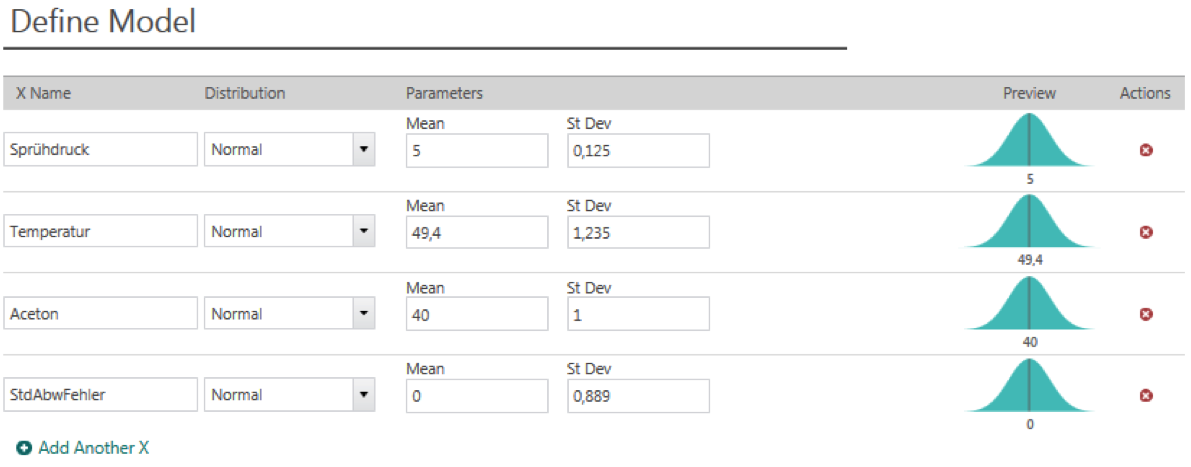
Task: Click the Sprühdruck distribution preview curve
Action: coord(1029,140)
